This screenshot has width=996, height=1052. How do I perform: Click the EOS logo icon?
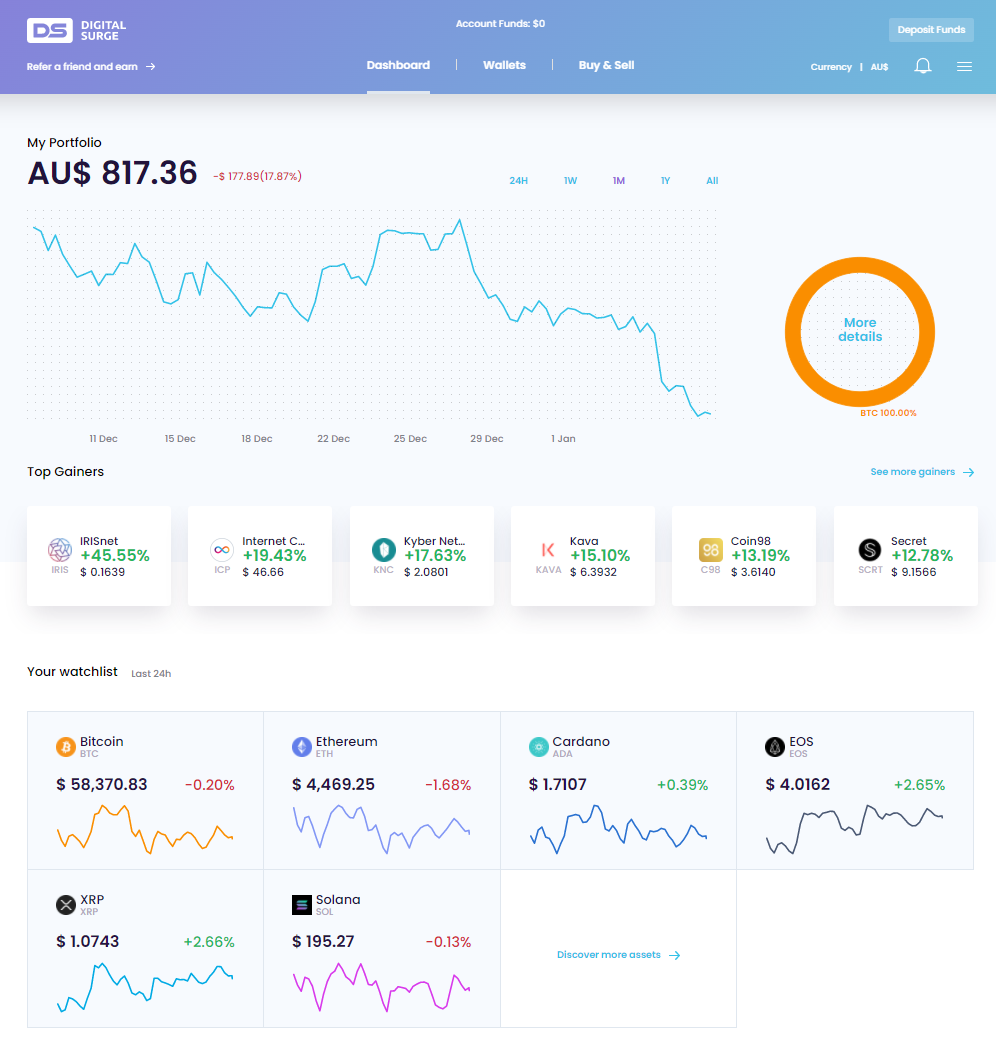tap(775, 747)
